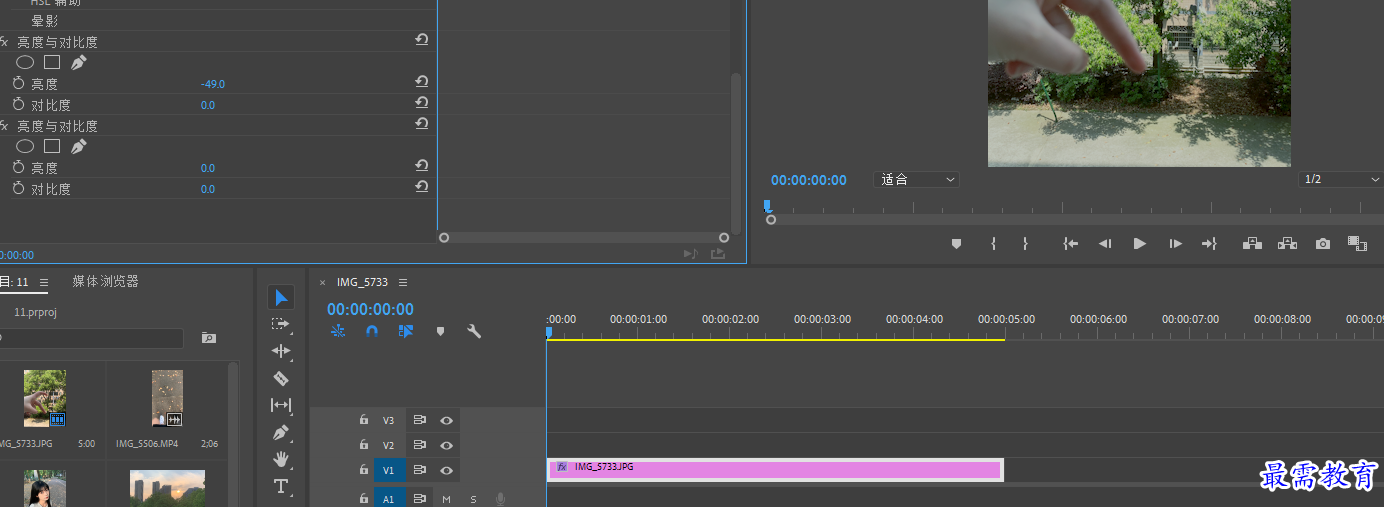Target track V1 header
Image resolution: width=1384 pixels, height=507 pixels.
(x=389, y=470)
